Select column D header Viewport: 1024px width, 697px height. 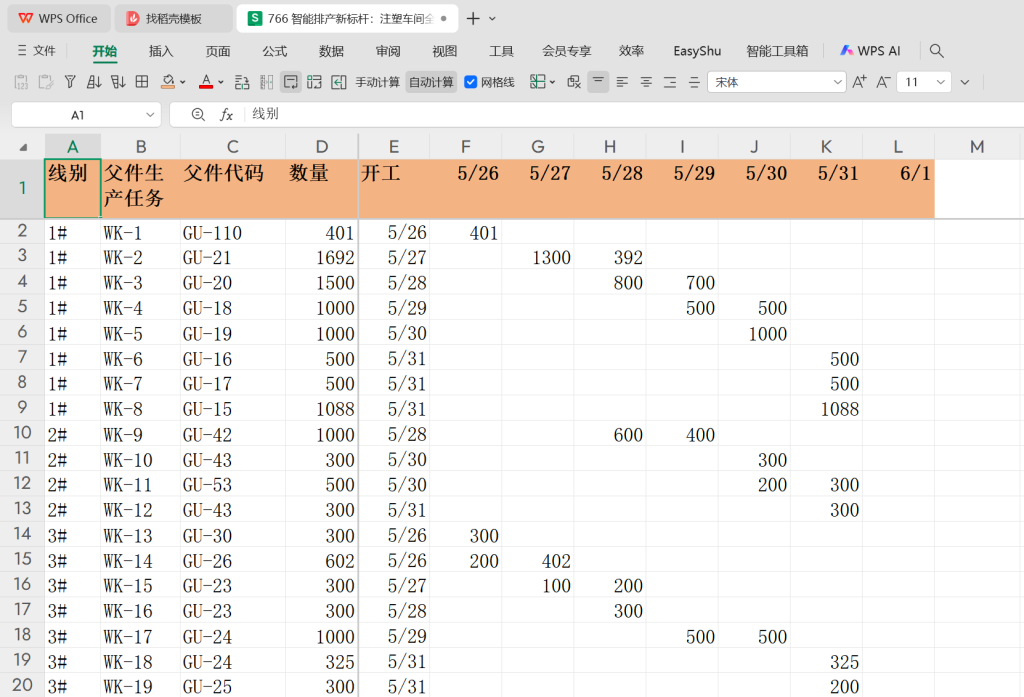321,146
